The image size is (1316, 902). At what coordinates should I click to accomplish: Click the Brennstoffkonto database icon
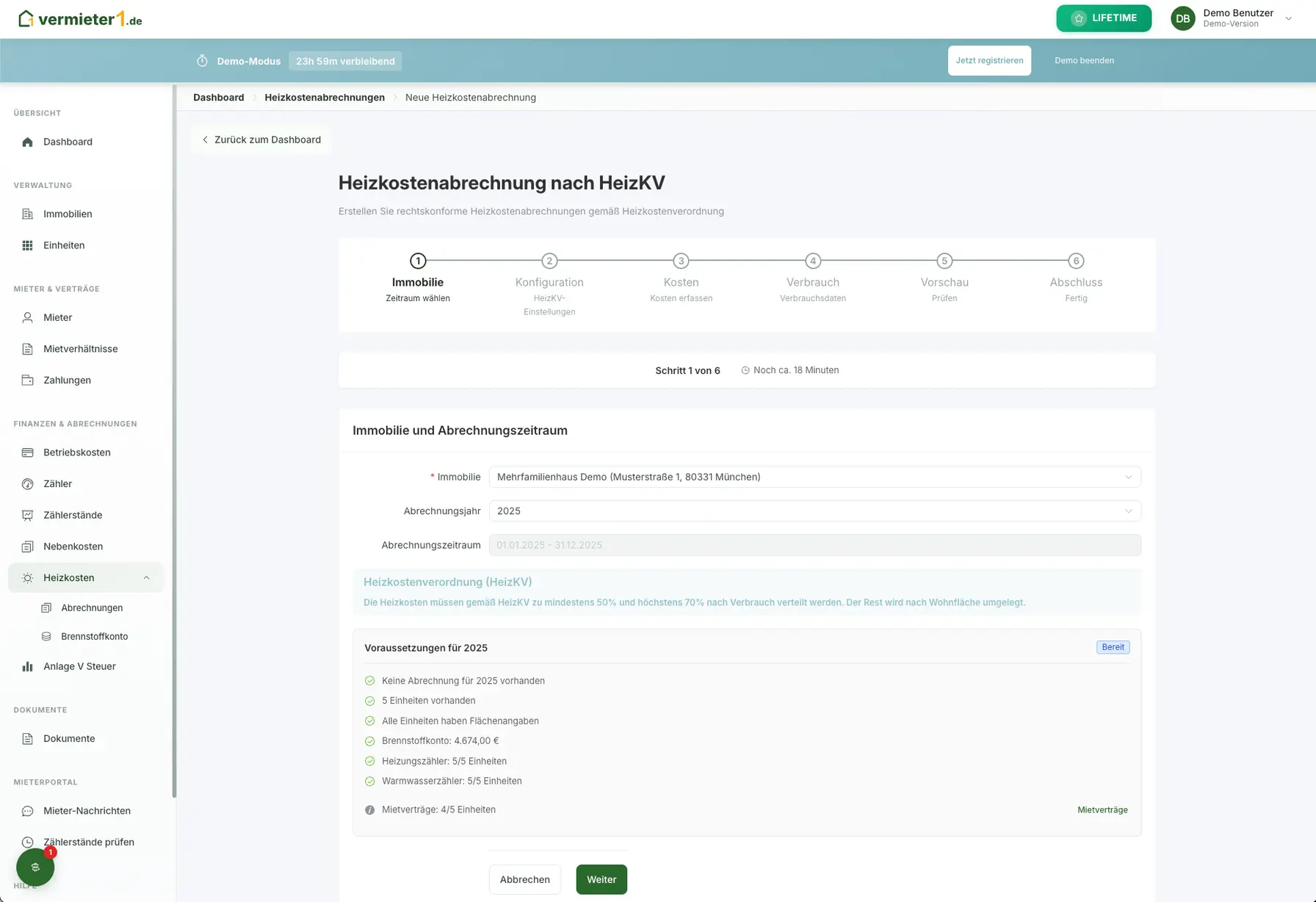point(46,636)
